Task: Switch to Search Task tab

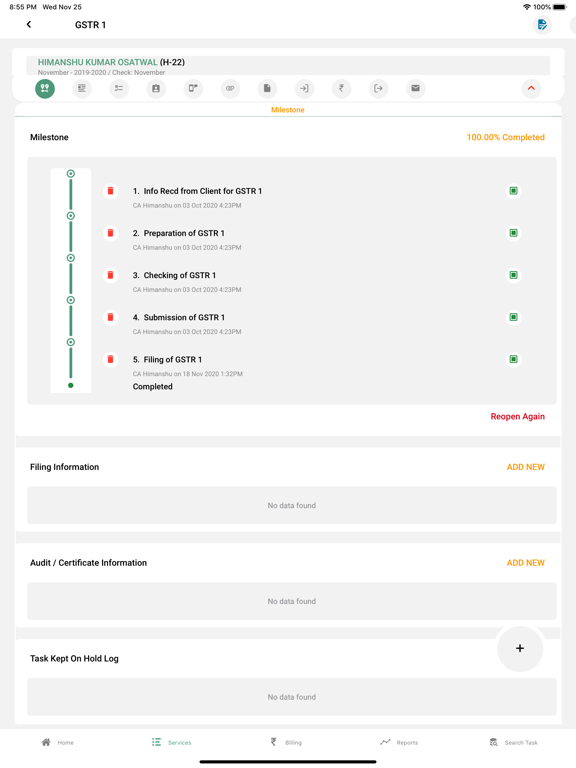Action: point(513,743)
